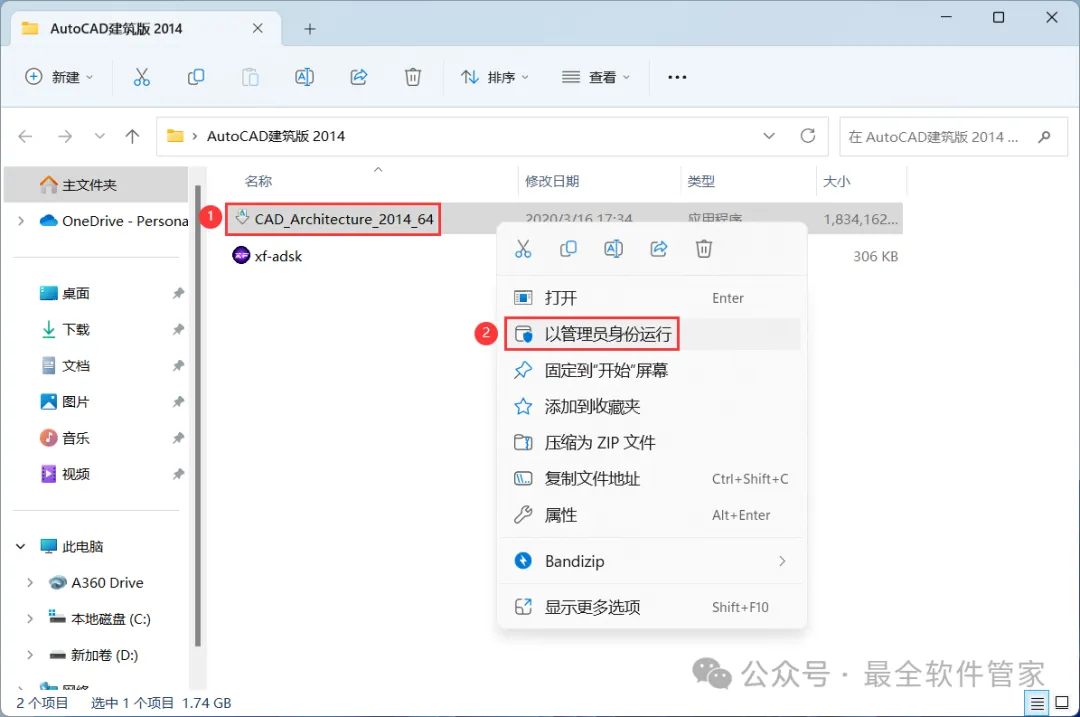Expand the A360 Drive node

click(30, 583)
